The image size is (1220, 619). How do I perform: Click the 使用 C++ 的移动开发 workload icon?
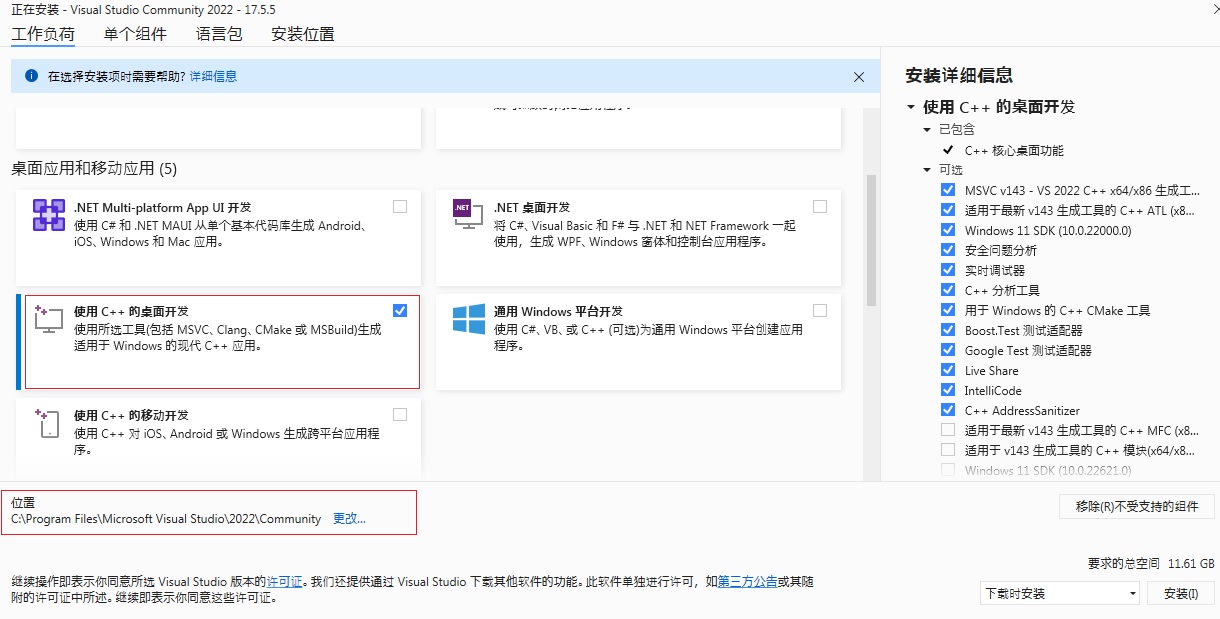tap(49, 424)
